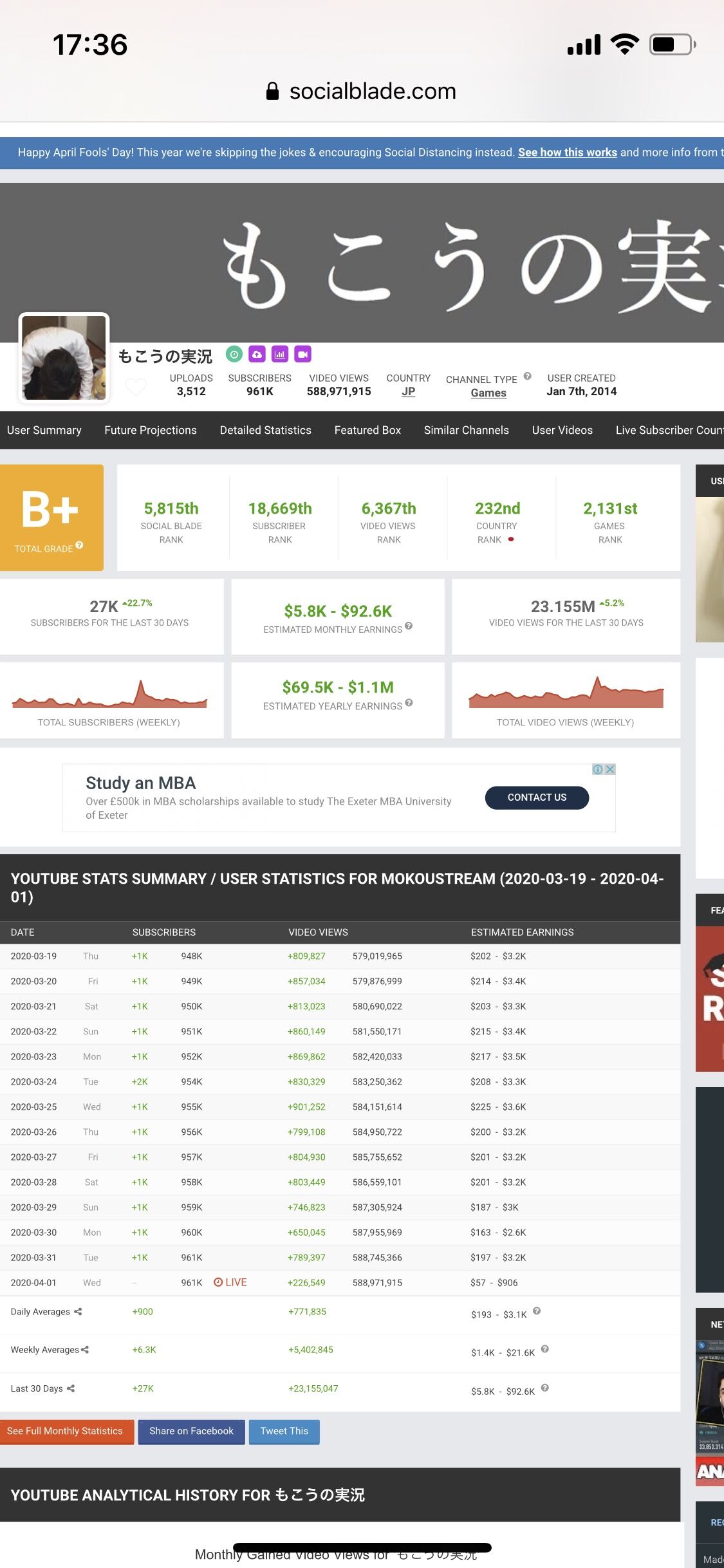Open the Future Projections tab
The height and width of the screenshot is (1568, 724).
tap(151, 430)
